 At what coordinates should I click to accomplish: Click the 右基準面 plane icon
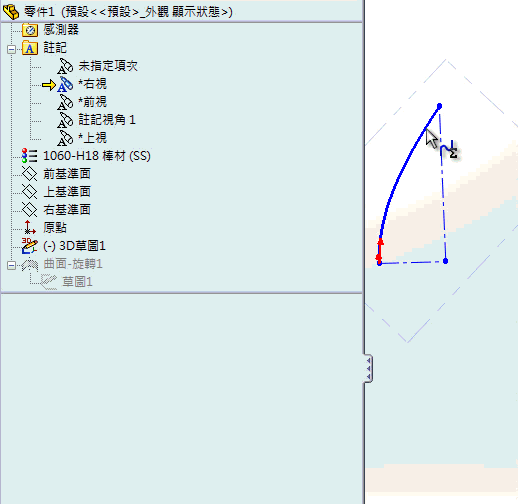pyautogui.click(x=29, y=210)
